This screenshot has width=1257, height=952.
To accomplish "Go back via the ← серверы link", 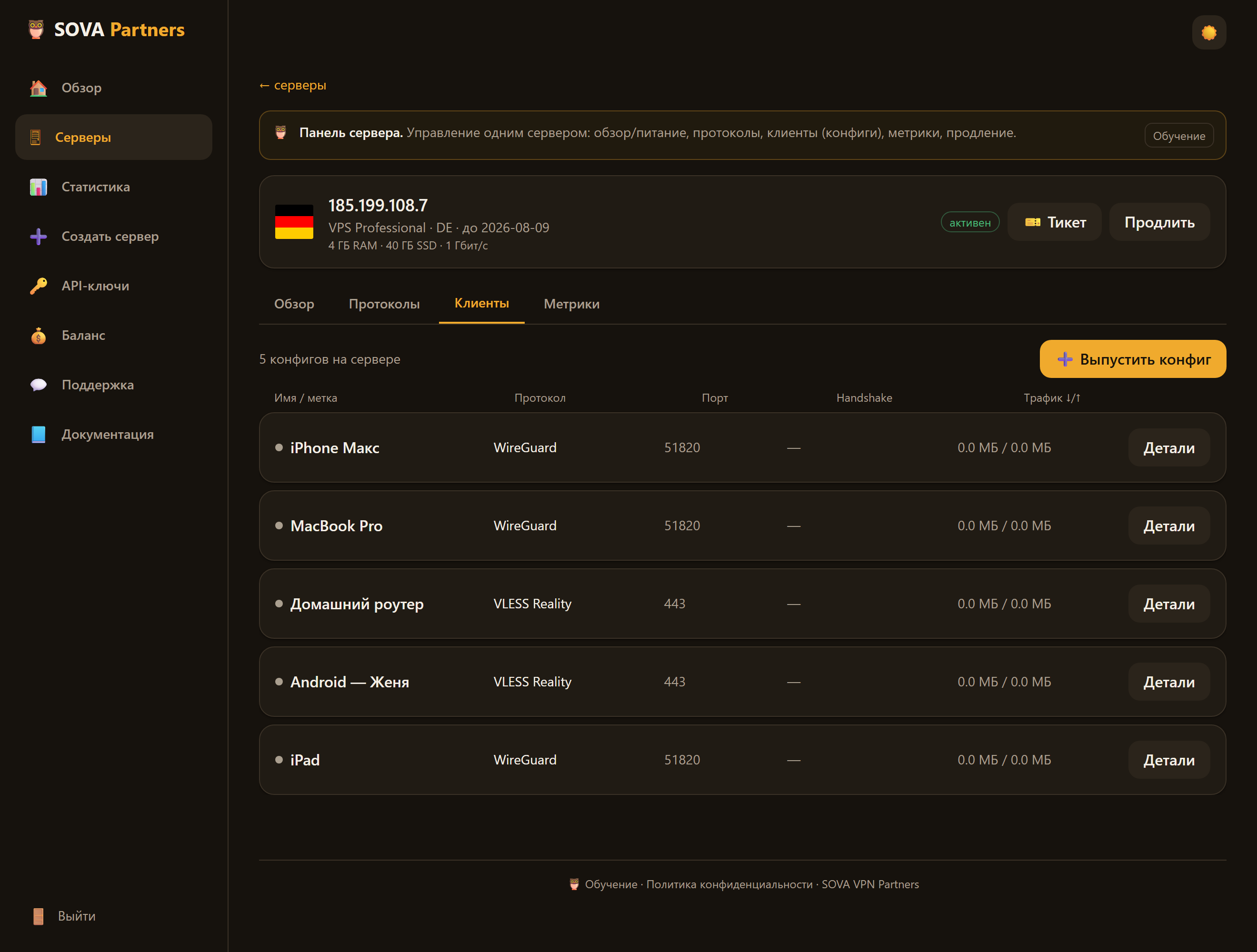I will coord(293,85).
